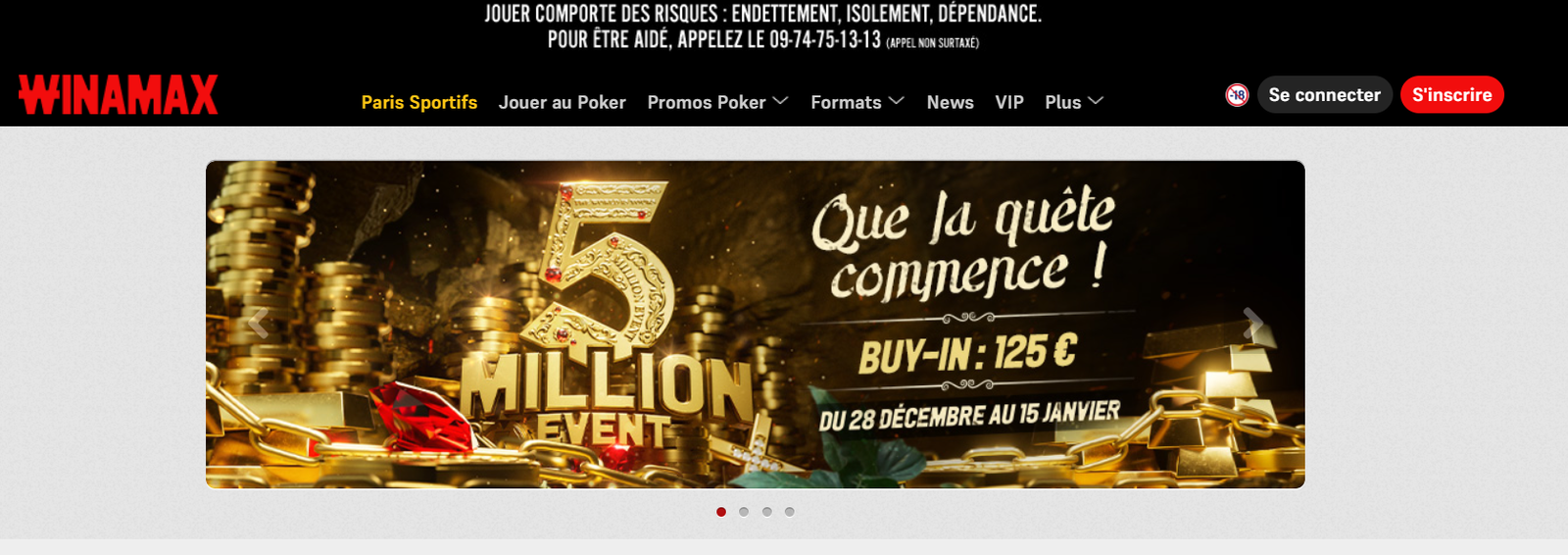Expand the Promos Poker dropdown
Viewport: 1568px width, 555px height.
pos(717,102)
